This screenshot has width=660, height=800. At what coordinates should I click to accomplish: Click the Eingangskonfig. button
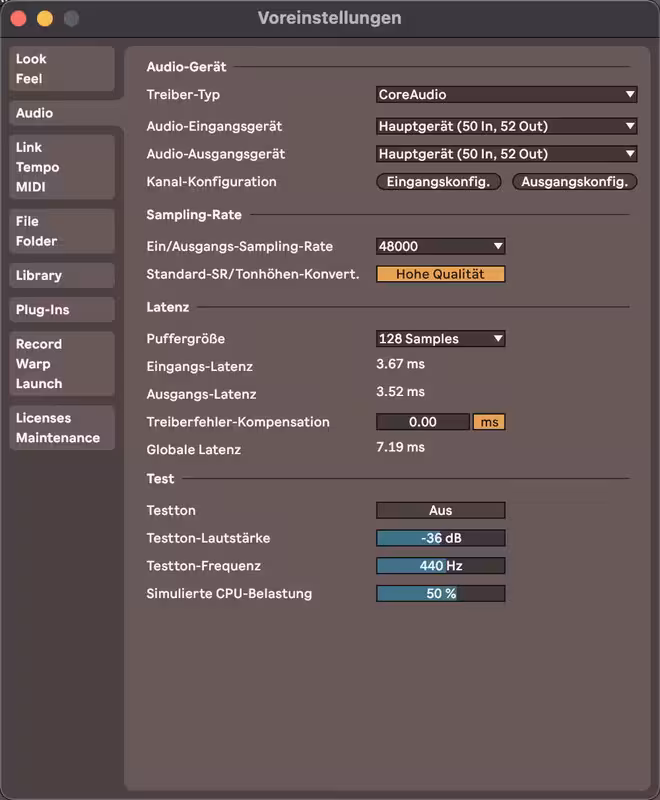(439, 182)
